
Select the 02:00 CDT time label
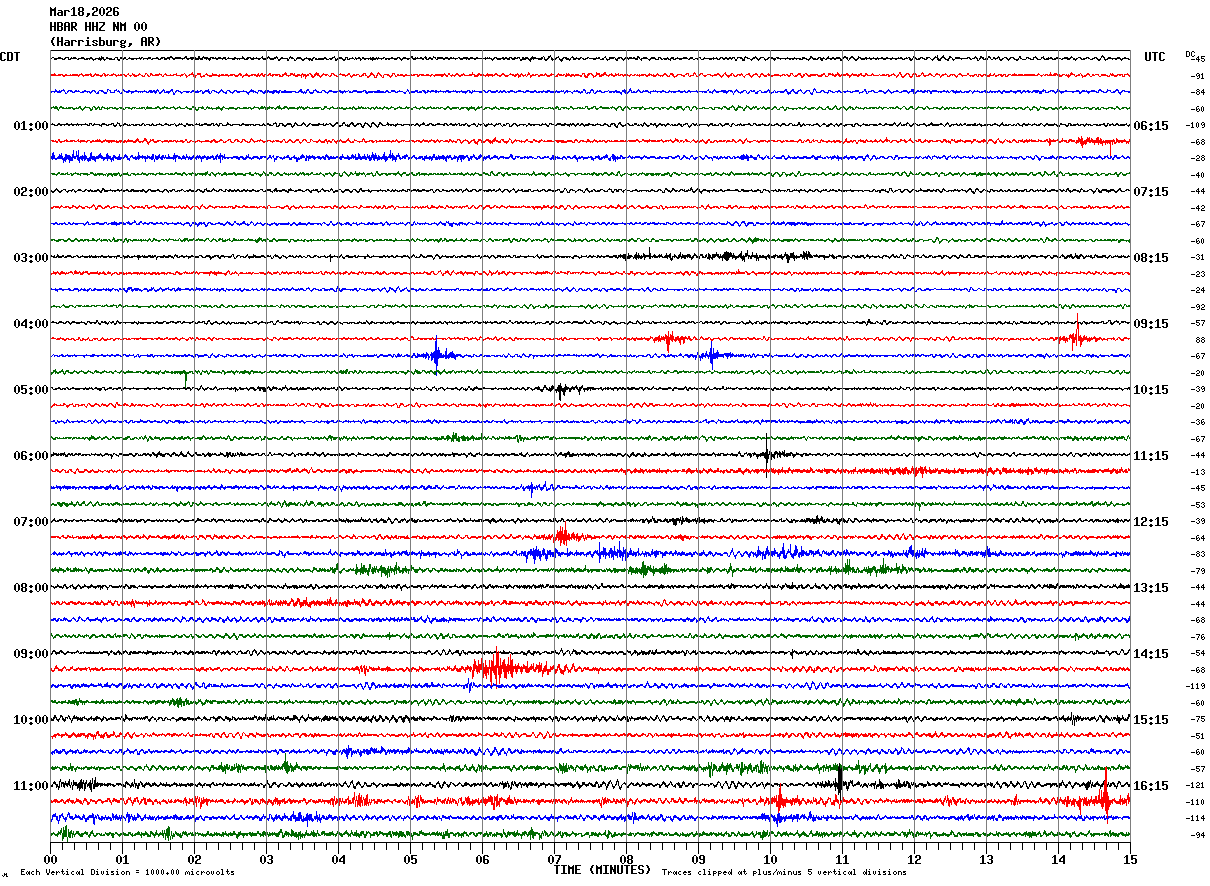(31, 192)
